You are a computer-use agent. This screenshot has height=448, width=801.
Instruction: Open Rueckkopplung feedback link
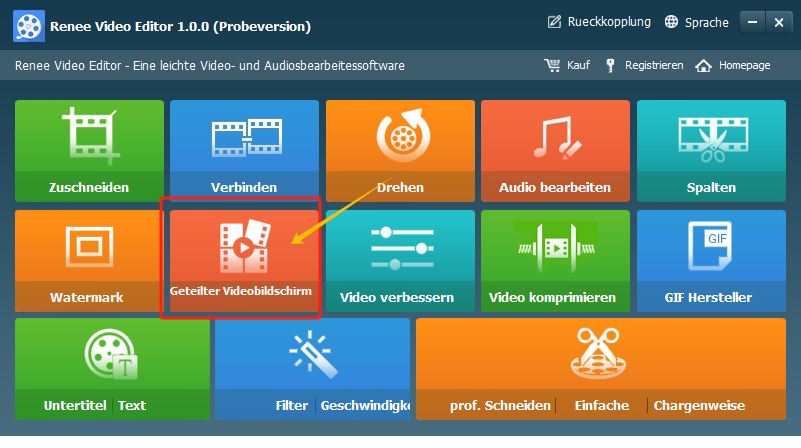[609, 22]
